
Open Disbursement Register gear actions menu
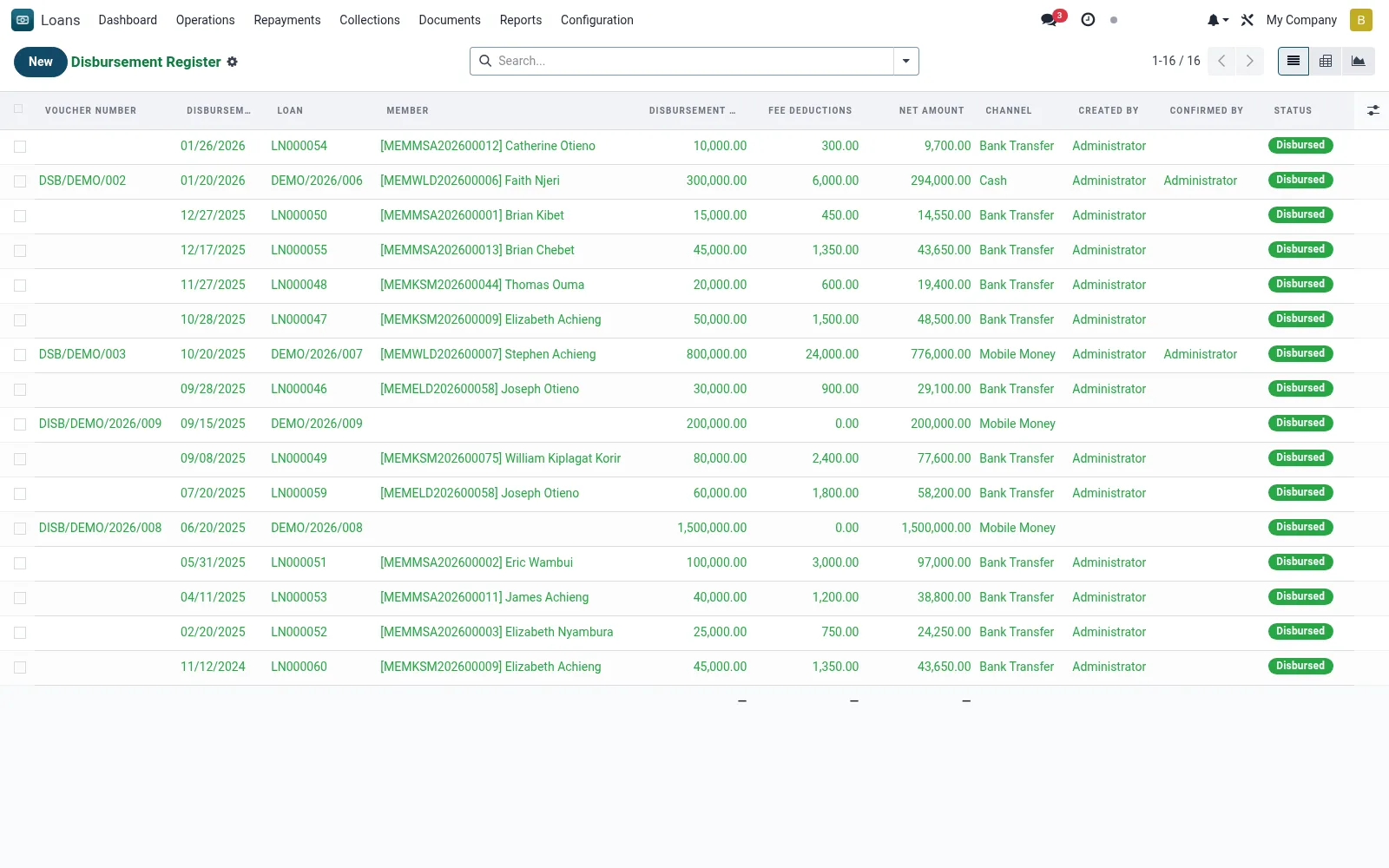coord(232,62)
